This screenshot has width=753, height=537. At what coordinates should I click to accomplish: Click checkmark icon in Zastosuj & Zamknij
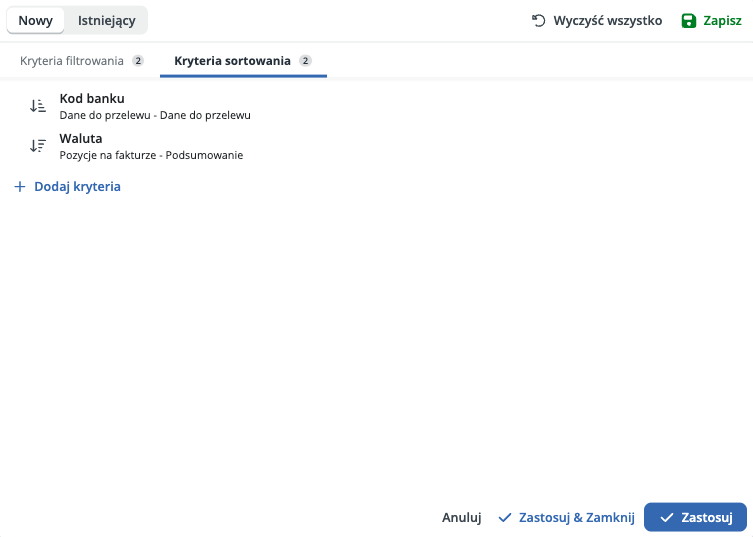coord(505,517)
